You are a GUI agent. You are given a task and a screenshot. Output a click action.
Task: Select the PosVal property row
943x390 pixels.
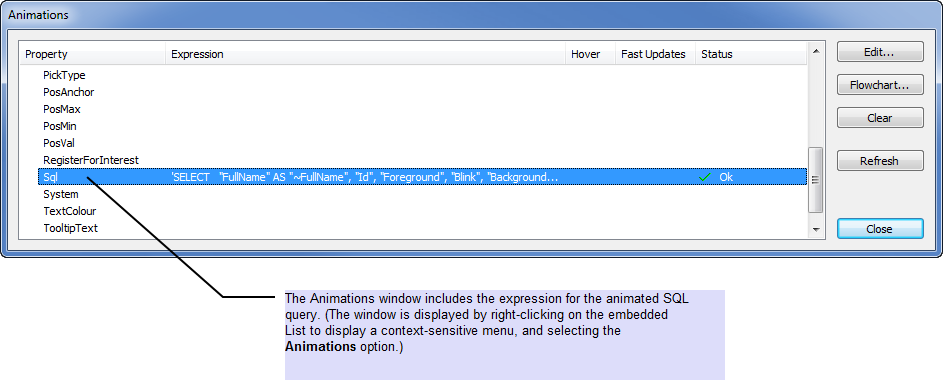pos(413,143)
